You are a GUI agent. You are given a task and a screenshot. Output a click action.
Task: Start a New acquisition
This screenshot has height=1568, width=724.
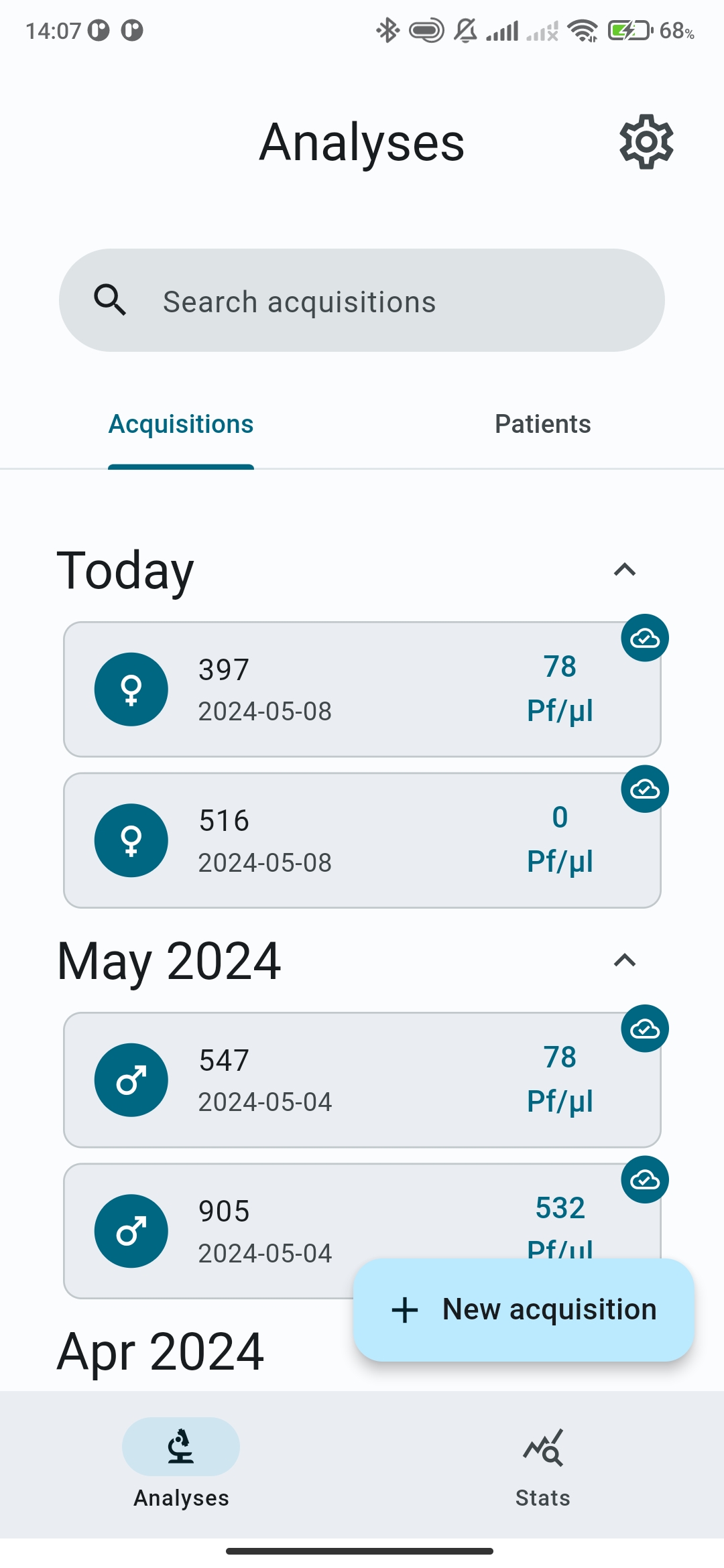[524, 1309]
